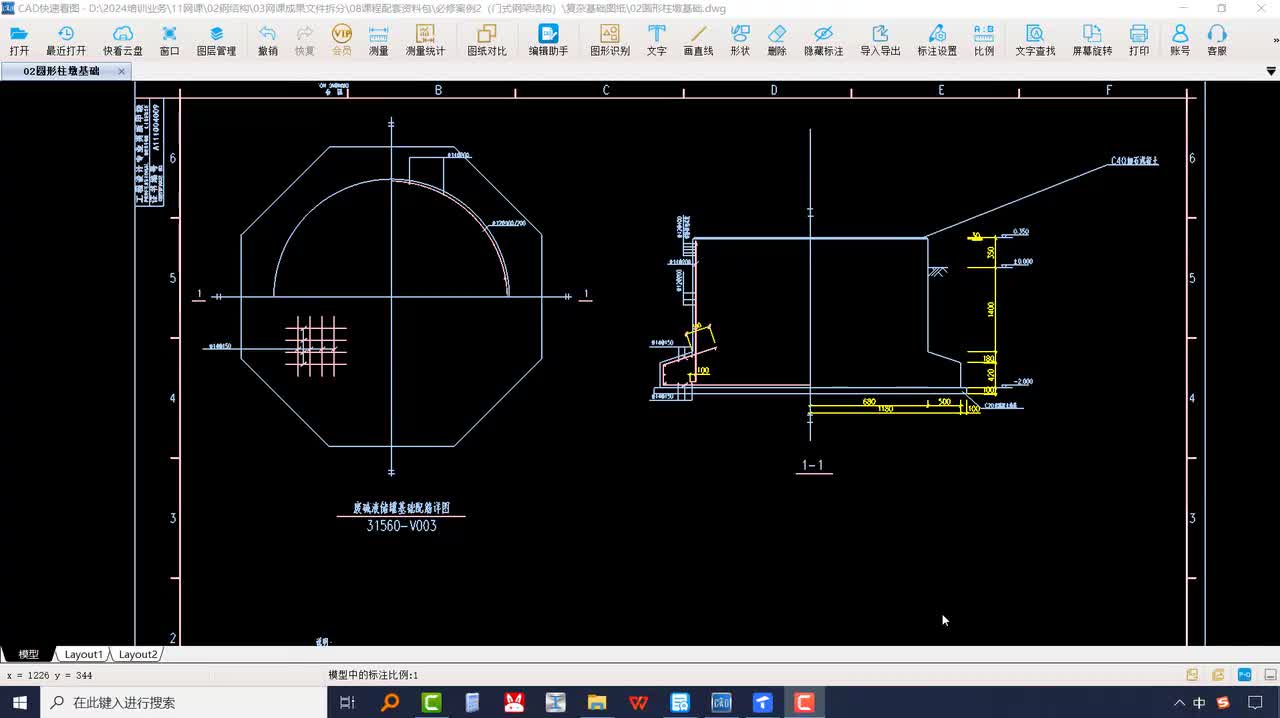This screenshot has width=1280, height=718.
Task: Open 编辑助手 edit assistant
Action: pos(548,41)
